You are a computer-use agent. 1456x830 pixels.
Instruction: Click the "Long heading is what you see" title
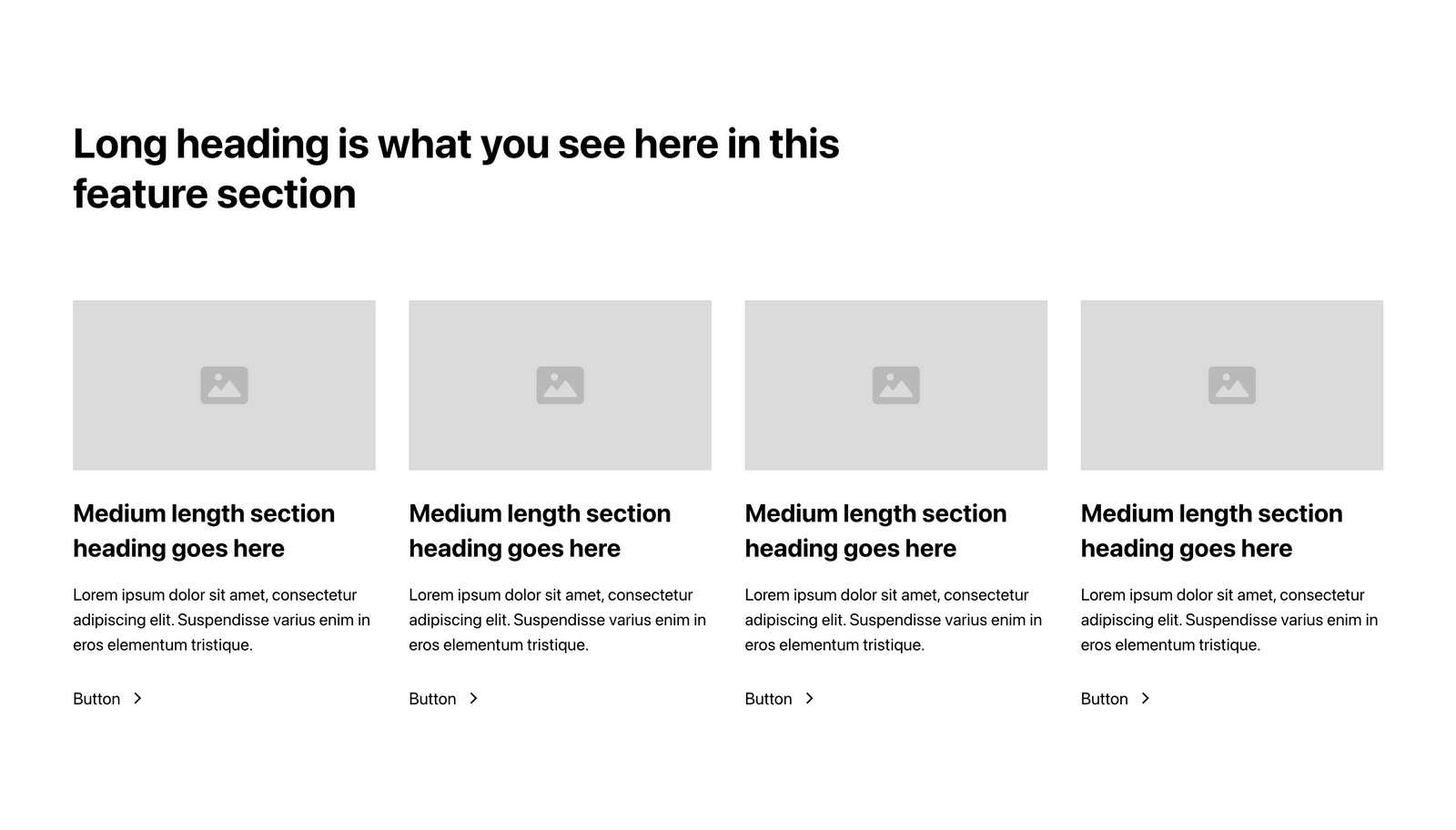(x=455, y=168)
